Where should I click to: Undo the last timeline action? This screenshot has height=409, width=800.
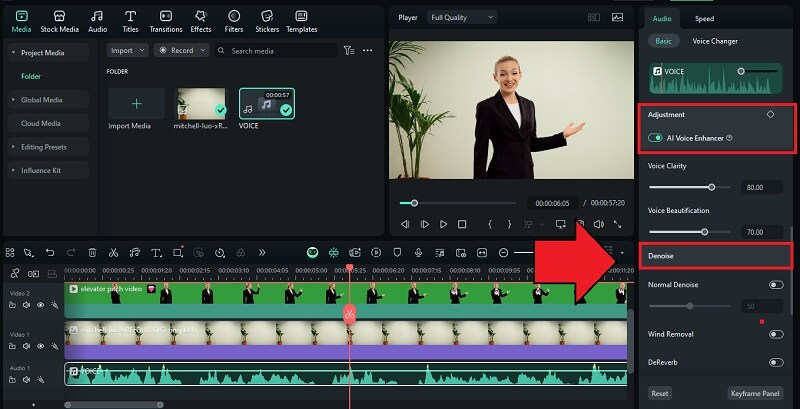50,252
